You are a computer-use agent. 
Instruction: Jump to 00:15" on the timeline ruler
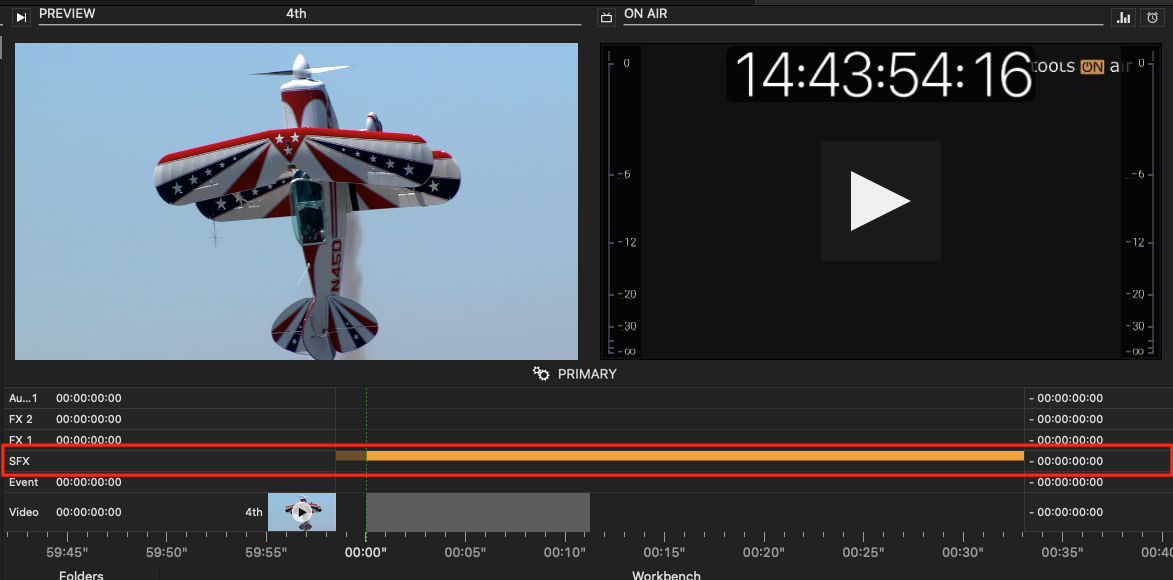coord(664,552)
